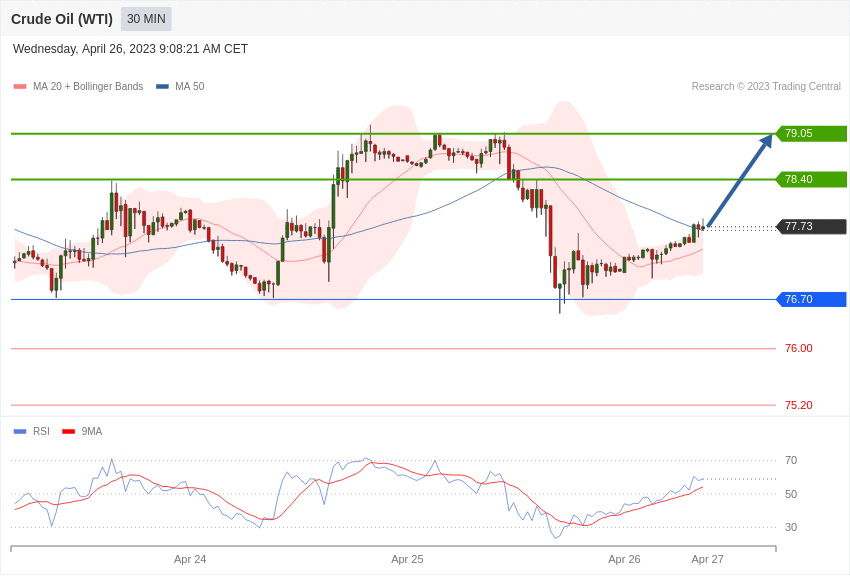This screenshot has height=576, width=850.
Task: Click the MA 50 blue legend swatch
Action: (162, 87)
